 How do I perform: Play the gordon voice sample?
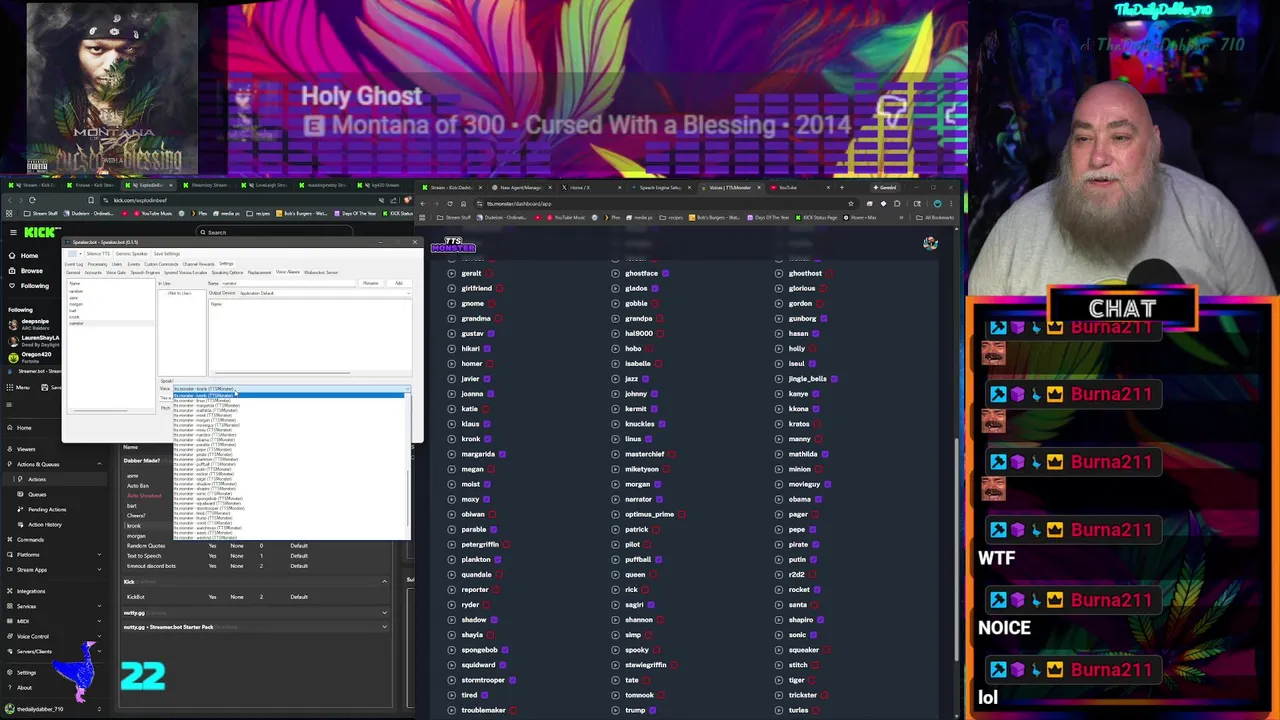(778, 303)
